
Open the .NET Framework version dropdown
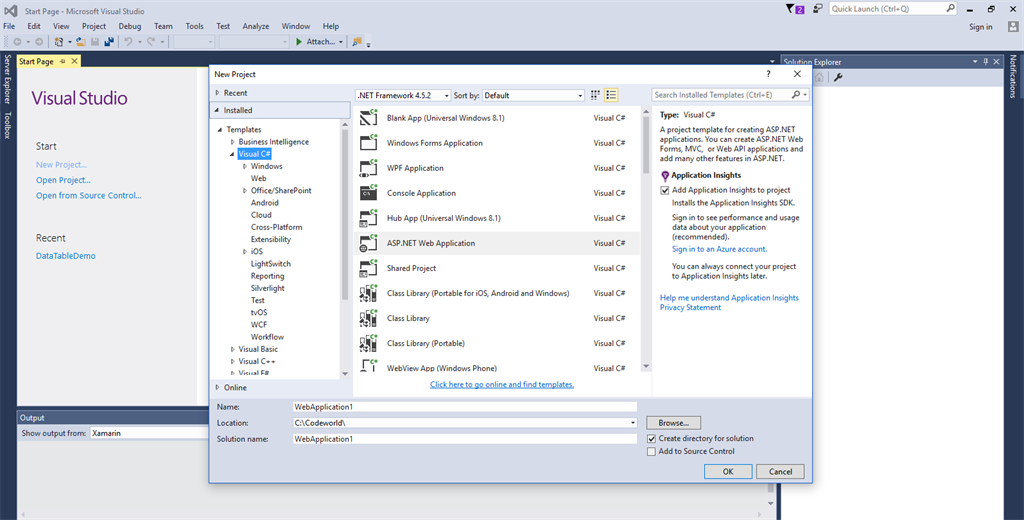[x=403, y=95]
